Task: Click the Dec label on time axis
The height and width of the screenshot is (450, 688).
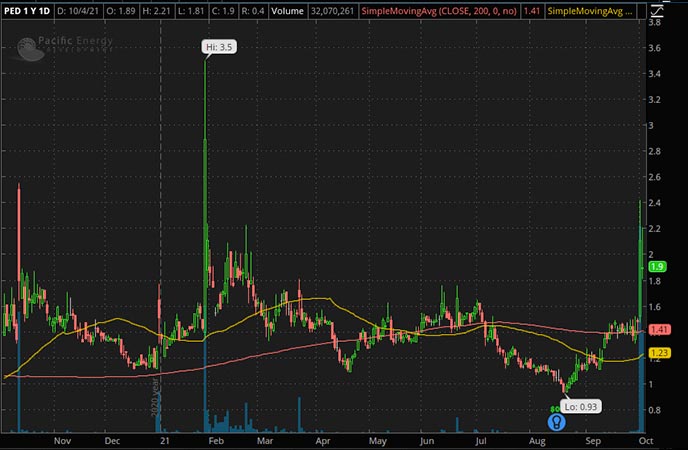Action: 112,441
